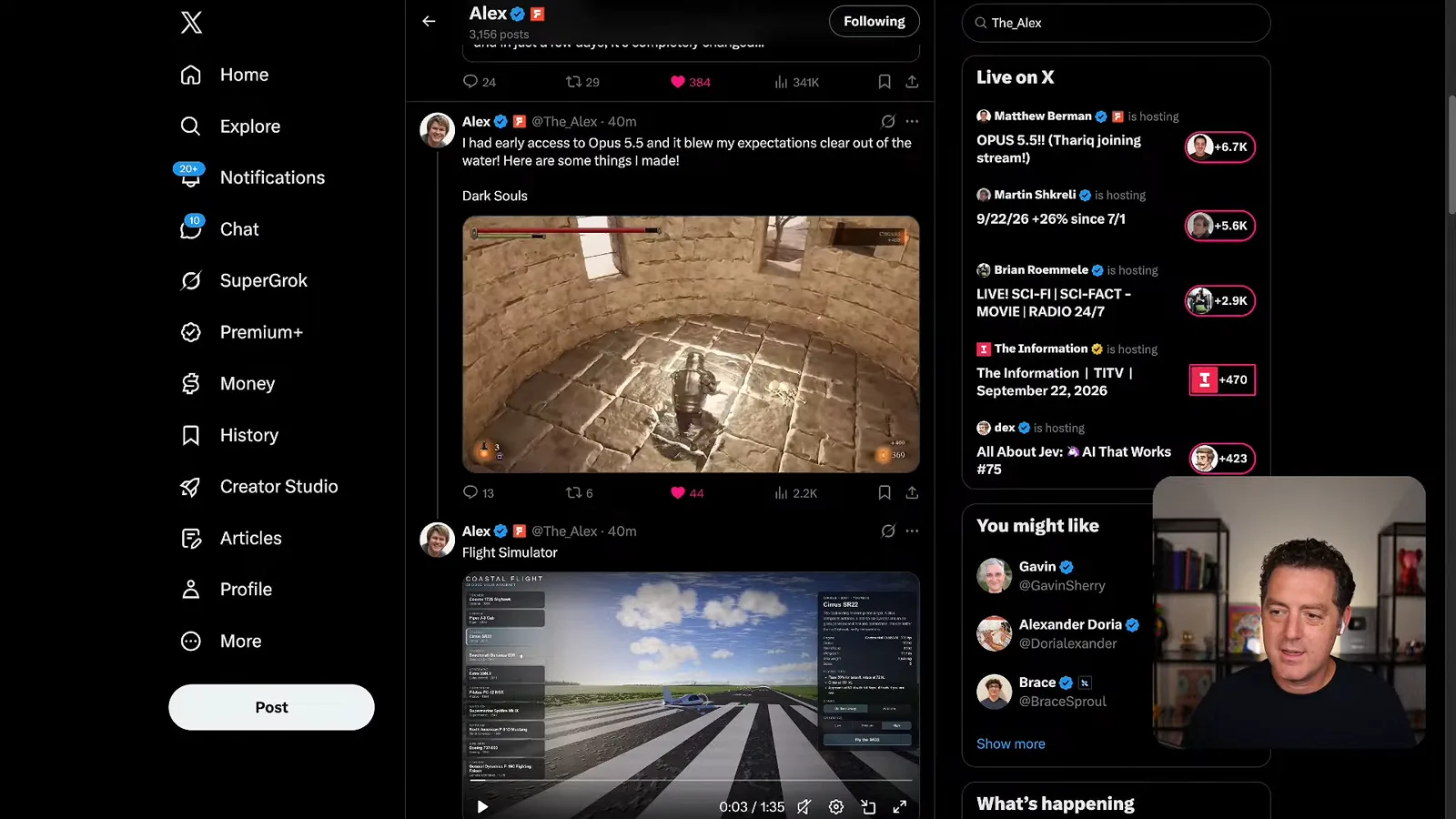
Task: Seek on the Flight Simulator video progress bar
Action: [691, 781]
